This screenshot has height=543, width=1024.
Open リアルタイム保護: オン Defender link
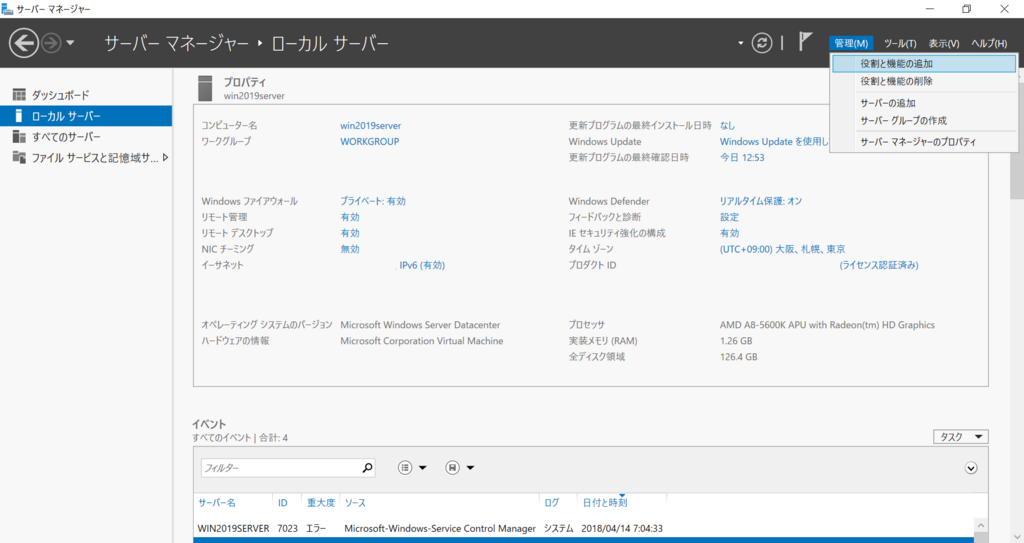coord(761,201)
